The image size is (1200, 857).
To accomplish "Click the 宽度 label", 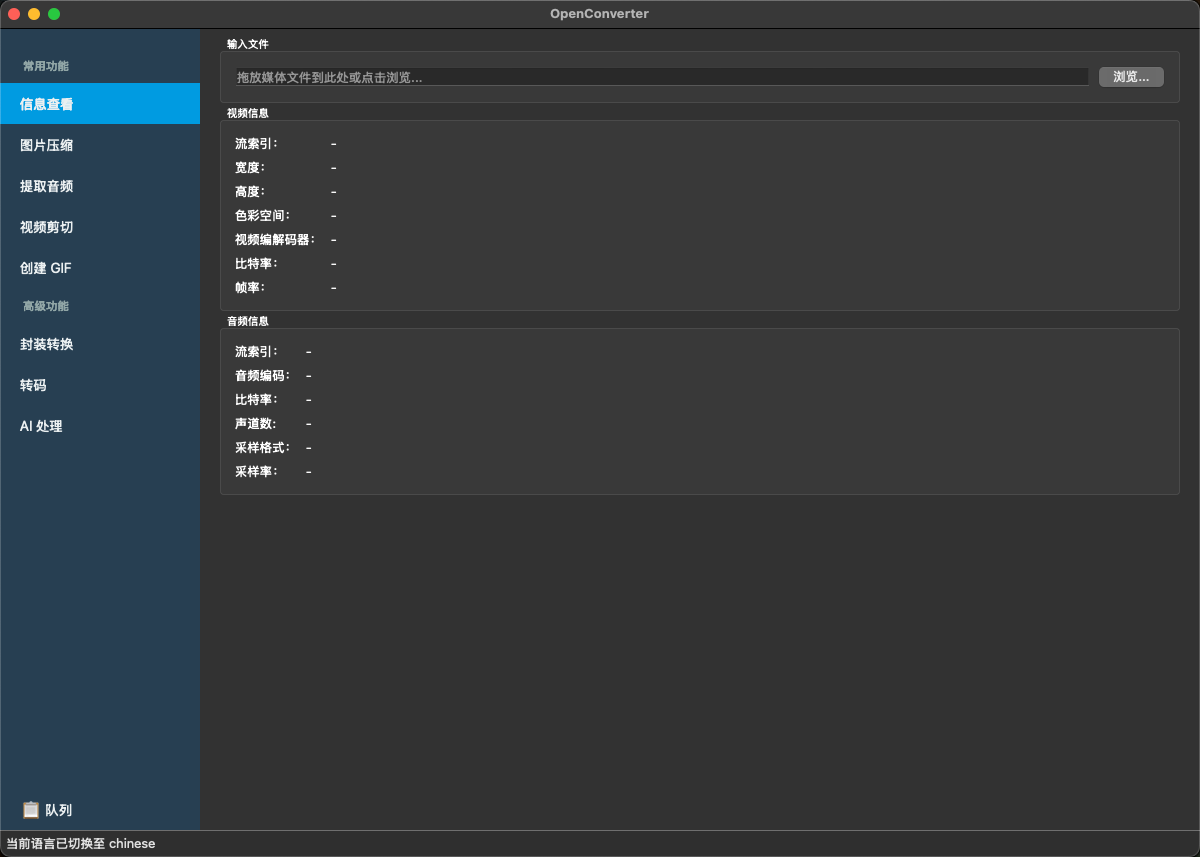I will tap(250, 168).
